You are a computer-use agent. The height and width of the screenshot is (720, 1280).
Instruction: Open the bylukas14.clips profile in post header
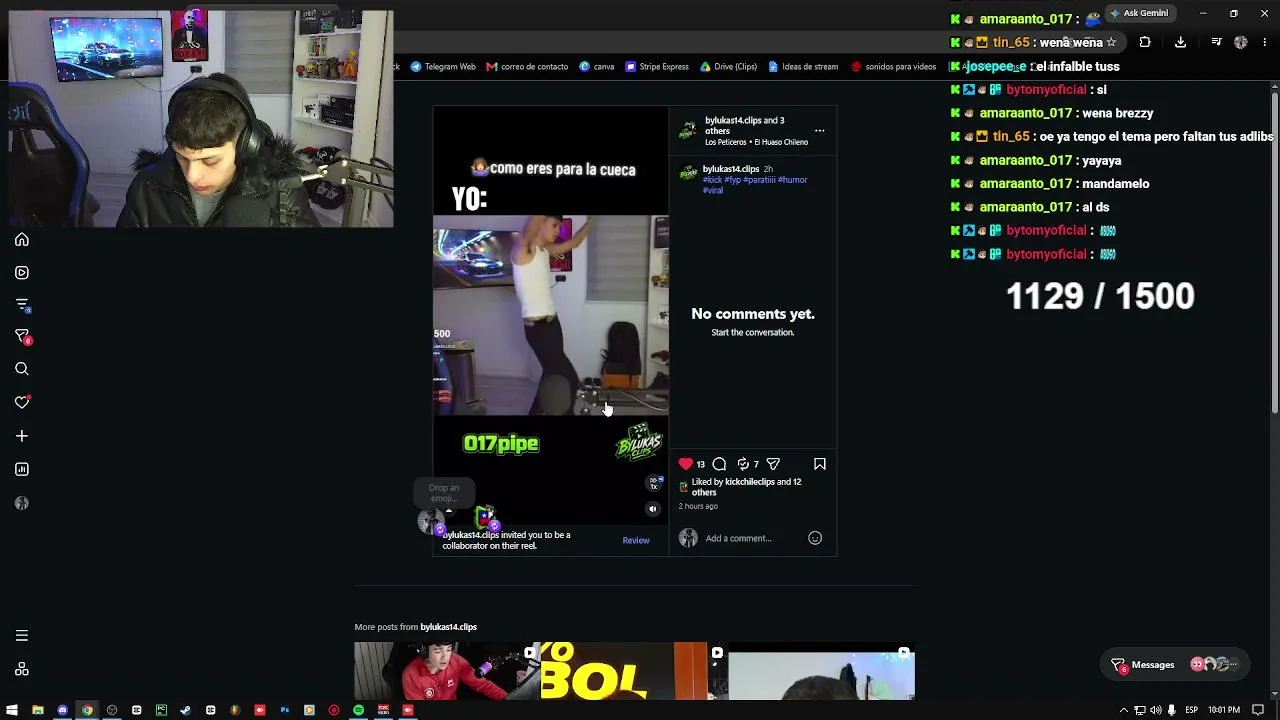click(x=733, y=120)
